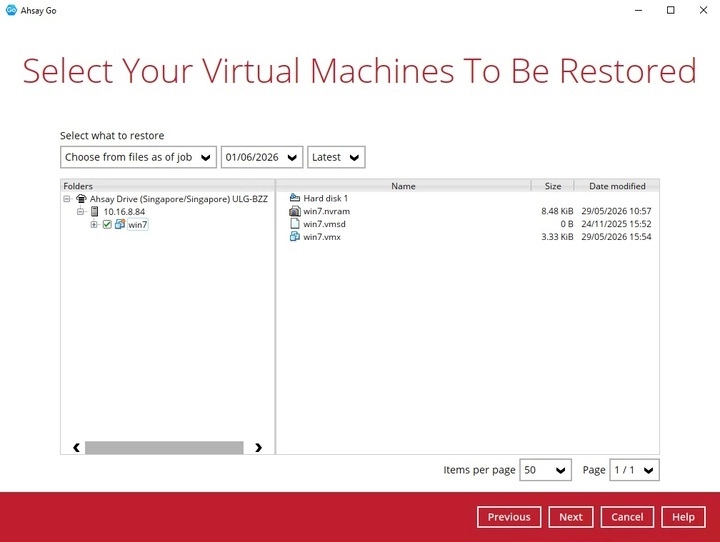Click the win7.vmsd blank file icon
Screen dimensions: 720x542
click(x=295, y=224)
